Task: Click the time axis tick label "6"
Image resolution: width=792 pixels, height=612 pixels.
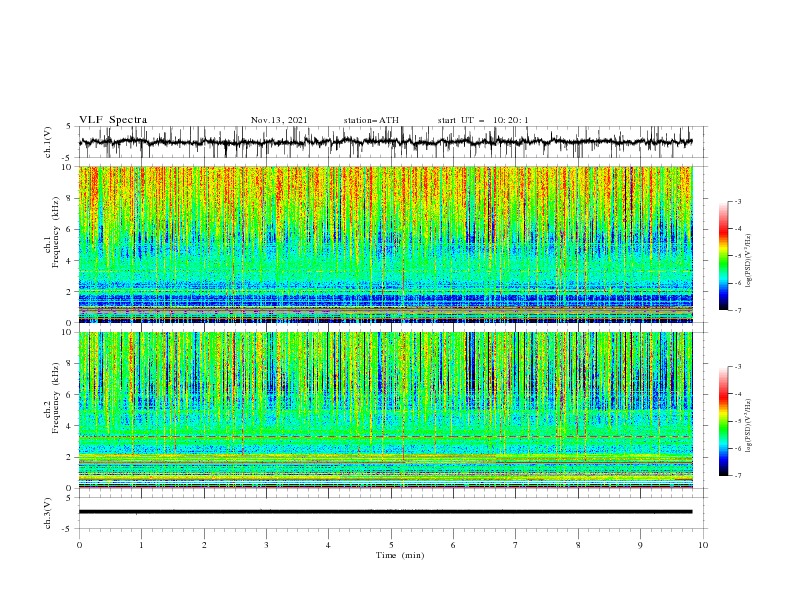Action: click(x=453, y=545)
